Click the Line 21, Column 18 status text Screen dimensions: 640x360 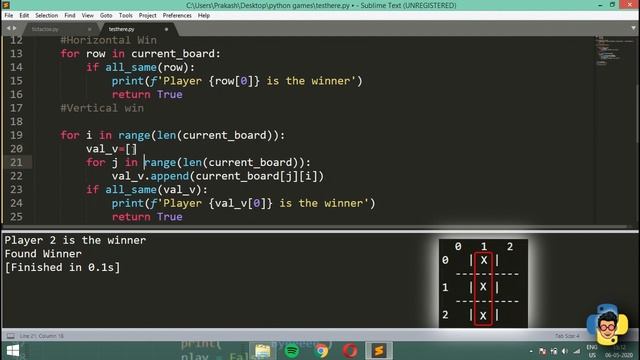click(41, 336)
